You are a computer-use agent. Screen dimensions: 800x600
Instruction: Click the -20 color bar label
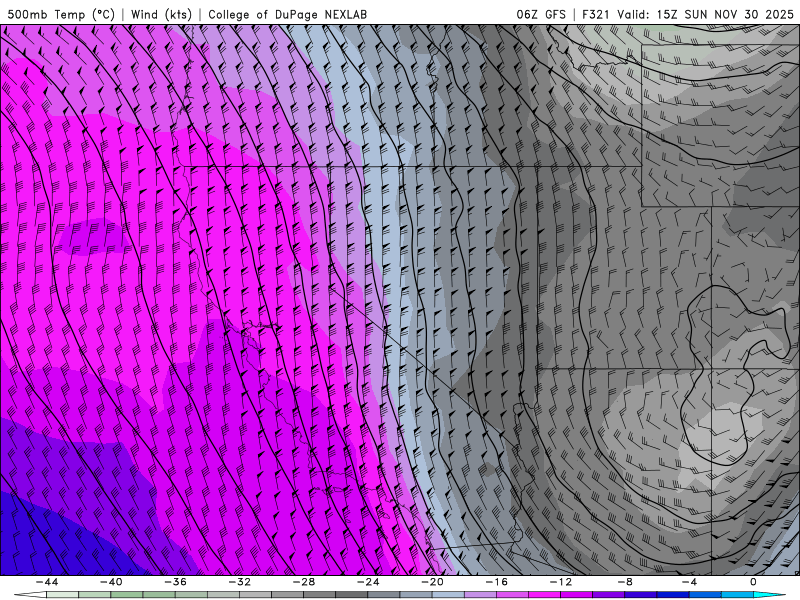433,582
